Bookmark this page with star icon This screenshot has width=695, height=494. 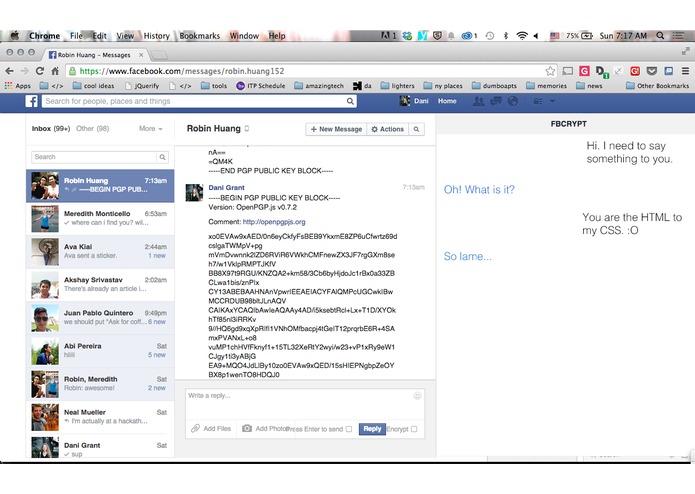pos(550,71)
